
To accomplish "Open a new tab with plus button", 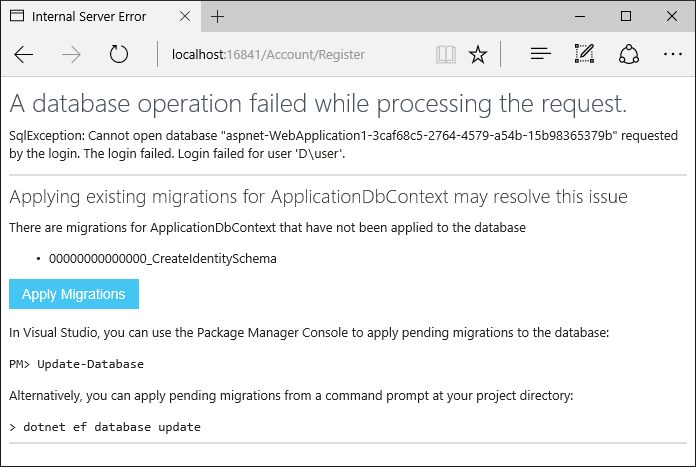I will (218, 16).
